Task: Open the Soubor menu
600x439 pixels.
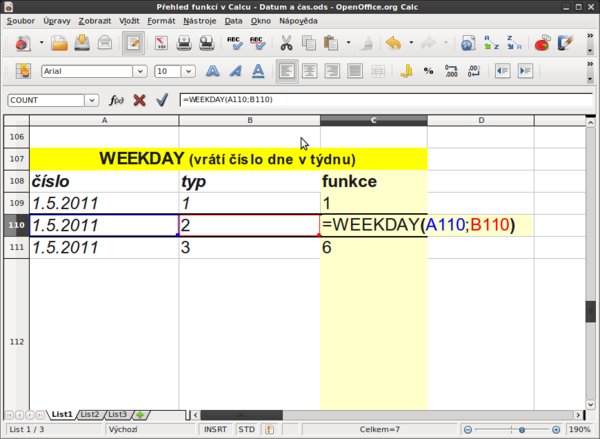Action: click(21, 21)
